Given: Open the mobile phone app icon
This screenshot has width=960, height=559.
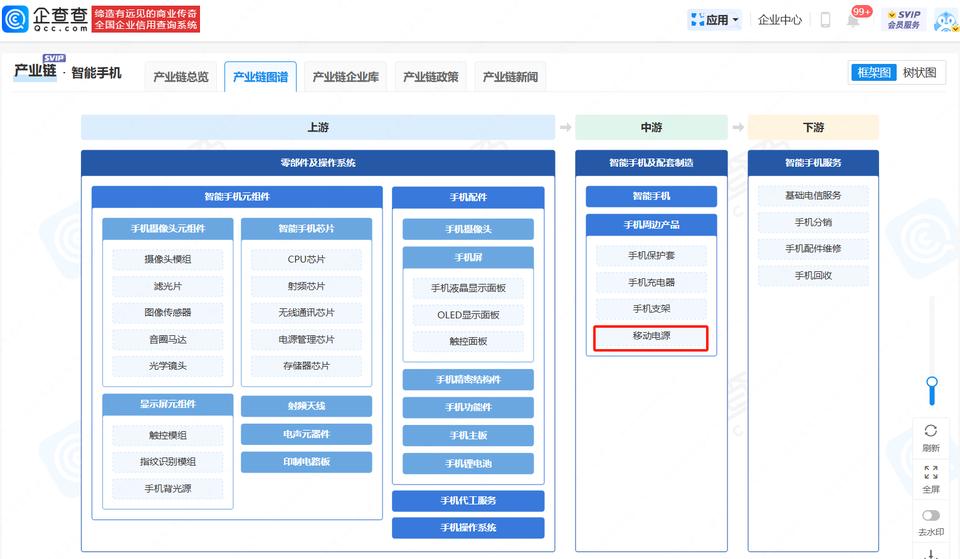Looking at the screenshot, I should tap(825, 20).
